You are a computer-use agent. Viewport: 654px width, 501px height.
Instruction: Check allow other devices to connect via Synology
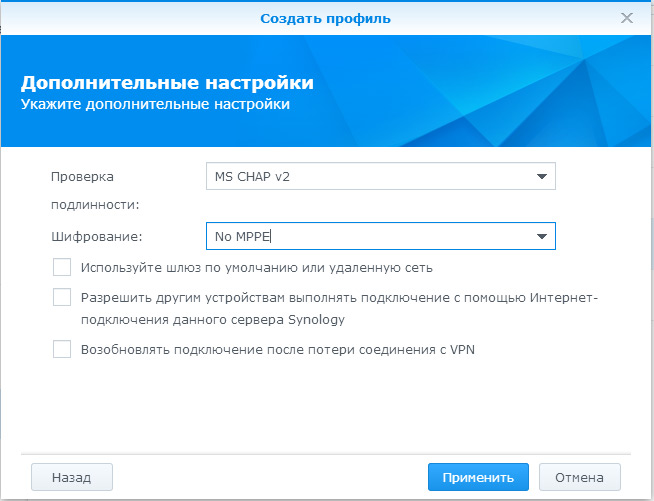click(62, 297)
